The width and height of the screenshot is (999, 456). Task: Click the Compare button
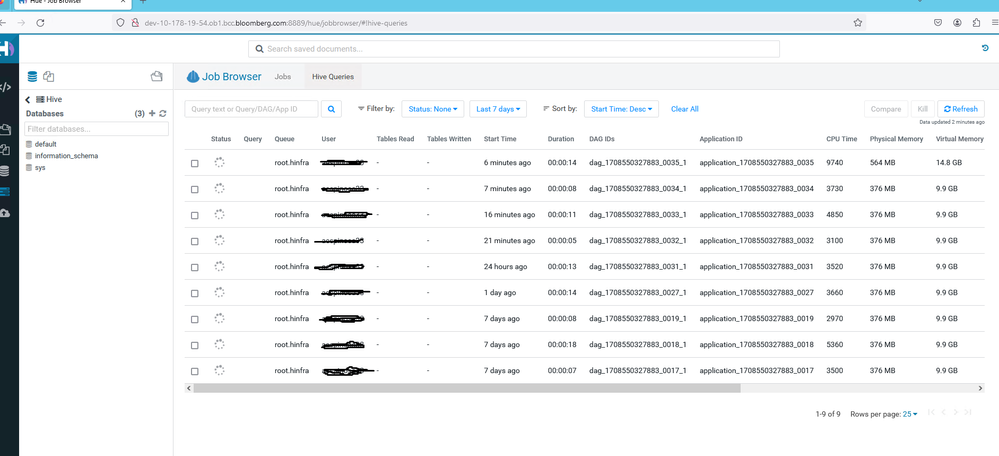(x=886, y=109)
